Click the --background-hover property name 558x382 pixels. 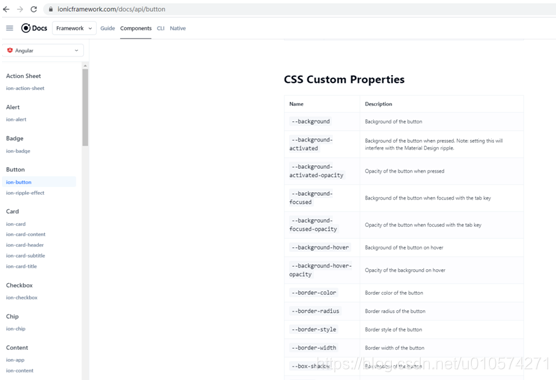[x=320, y=248]
